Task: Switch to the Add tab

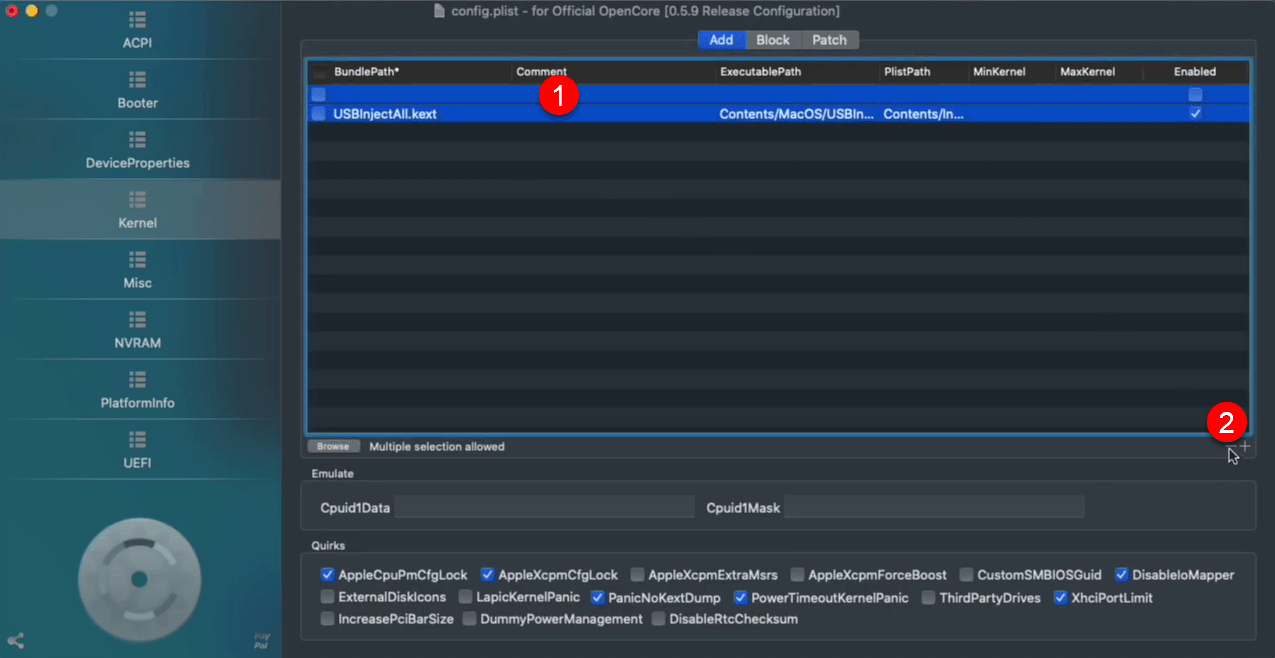Action: point(721,40)
